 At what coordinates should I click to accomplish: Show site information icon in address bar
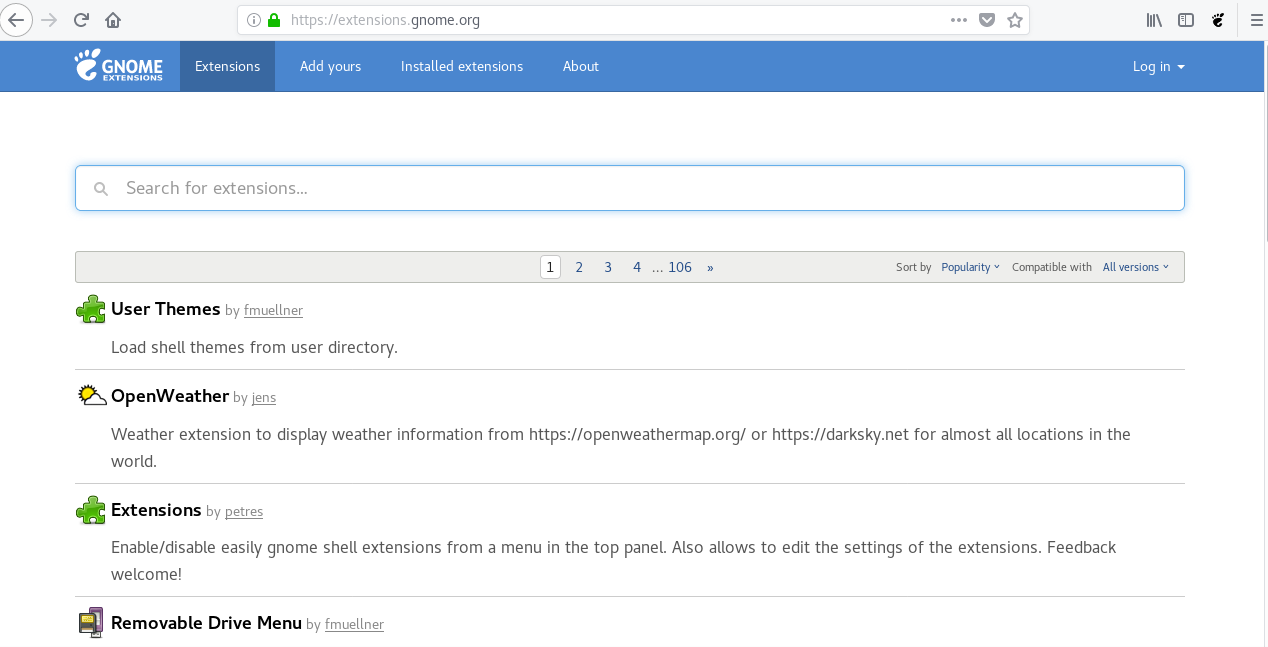pos(254,20)
